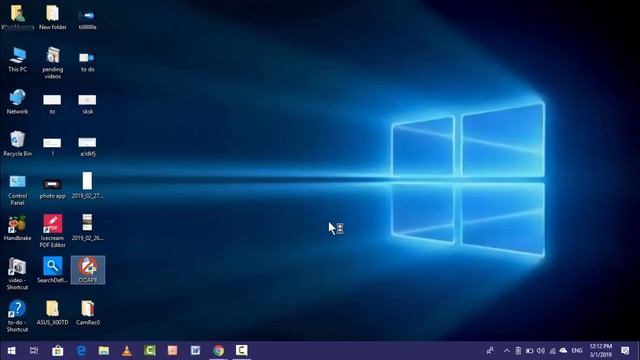
Task: Select the file named "sksk"
Action: click(x=87, y=104)
